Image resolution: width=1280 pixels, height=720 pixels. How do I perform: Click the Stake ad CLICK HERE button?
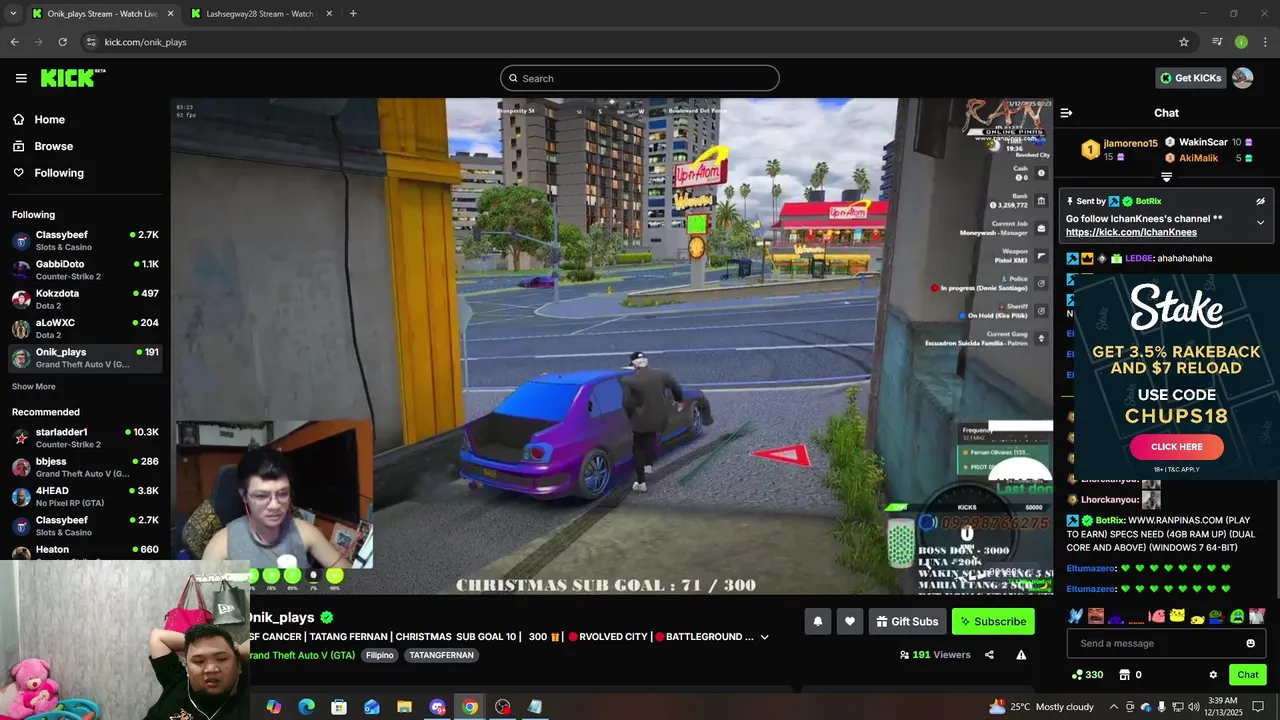(1177, 447)
